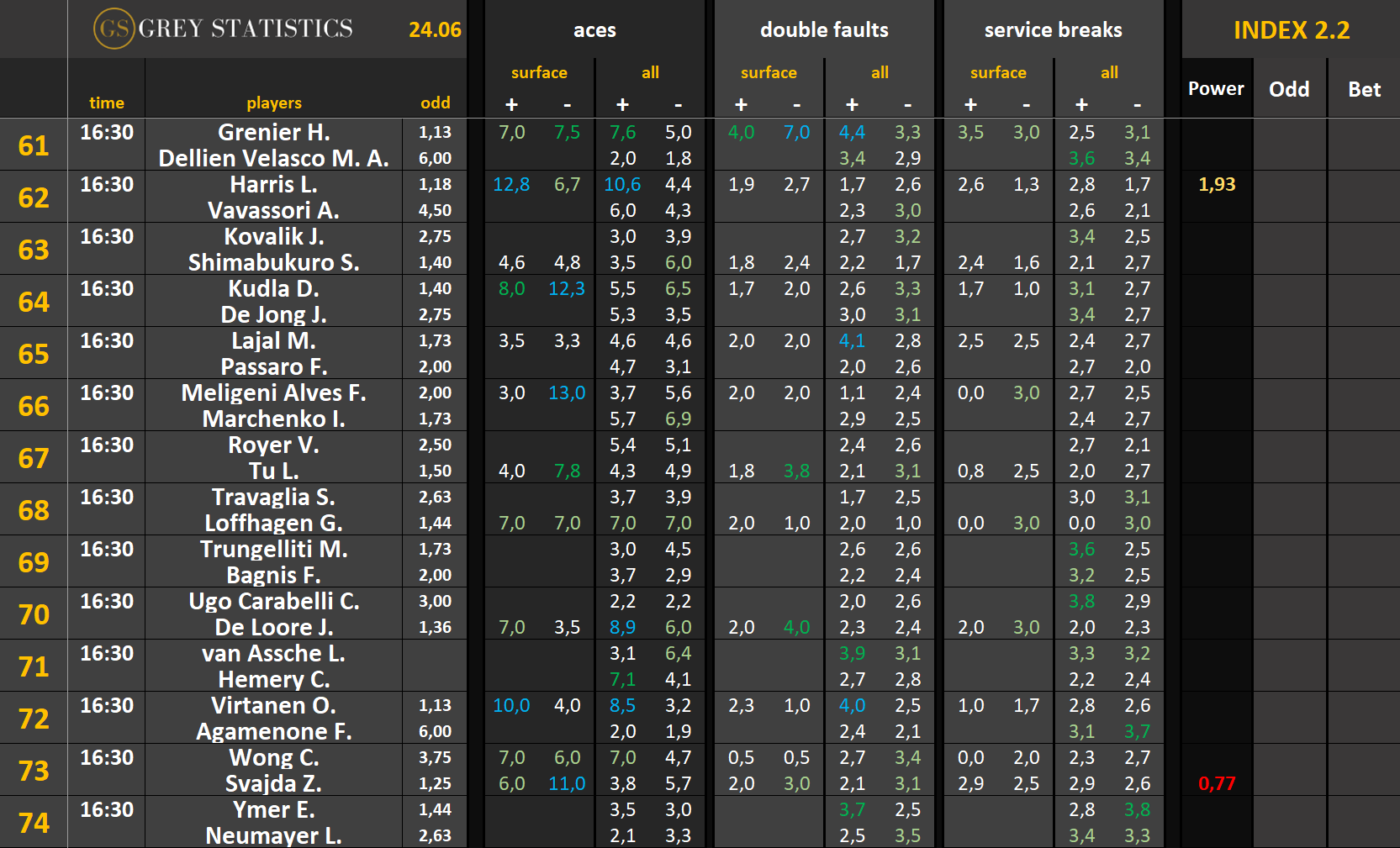Screen dimensions: 1400x848
Task: Click the red Power value 0,77
Action: tap(1216, 783)
